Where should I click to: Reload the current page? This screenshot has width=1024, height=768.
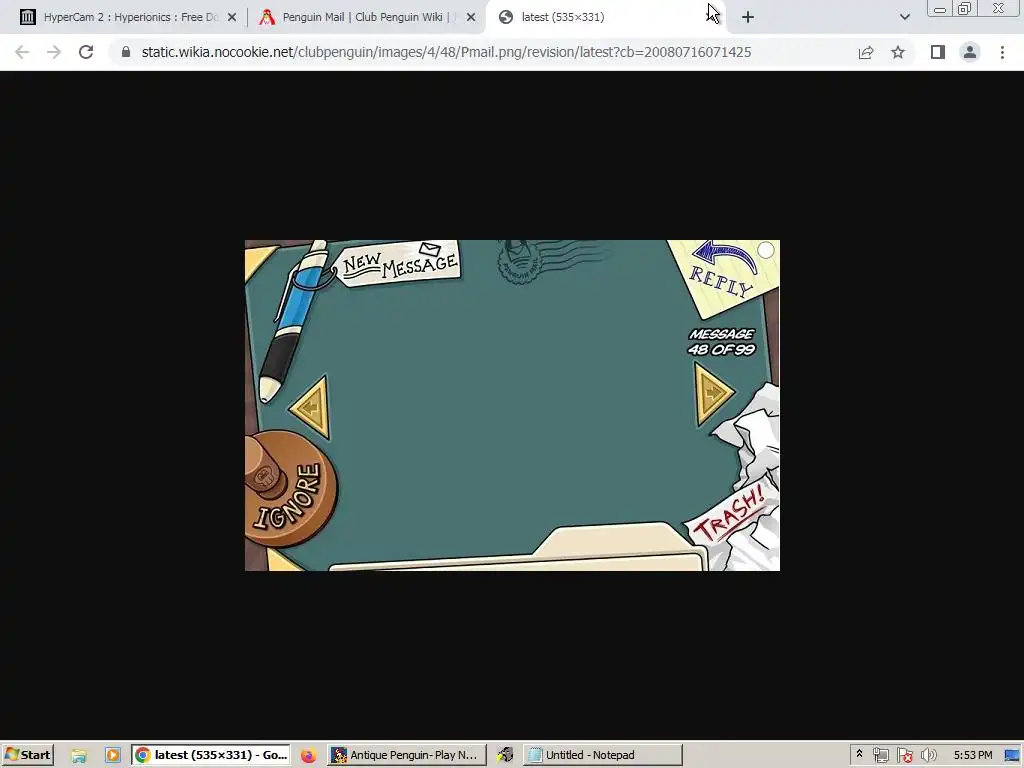[x=86, y=52]
